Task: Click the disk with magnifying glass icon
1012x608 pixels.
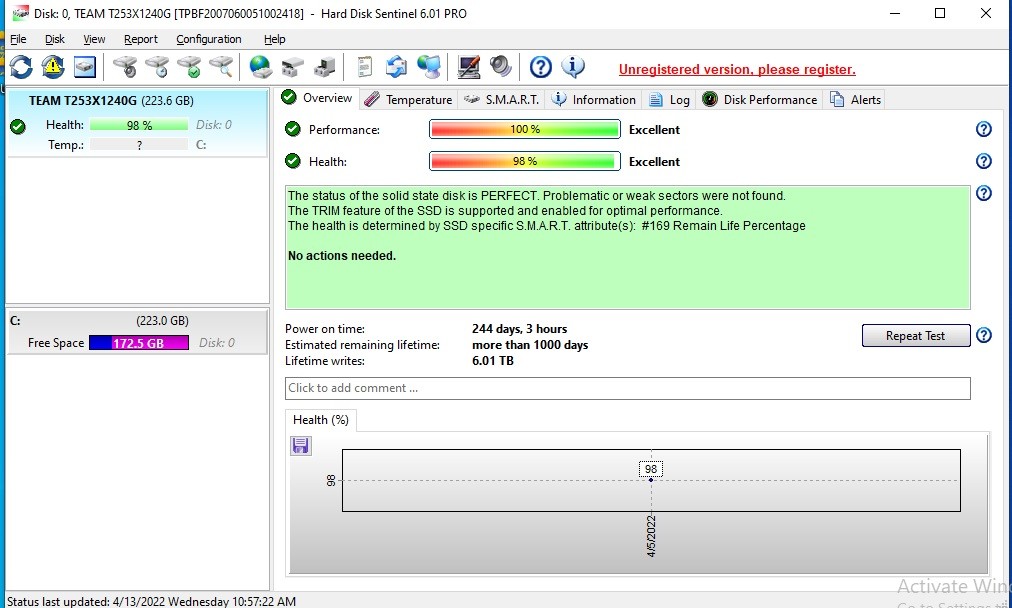Action: pos(221,66)
